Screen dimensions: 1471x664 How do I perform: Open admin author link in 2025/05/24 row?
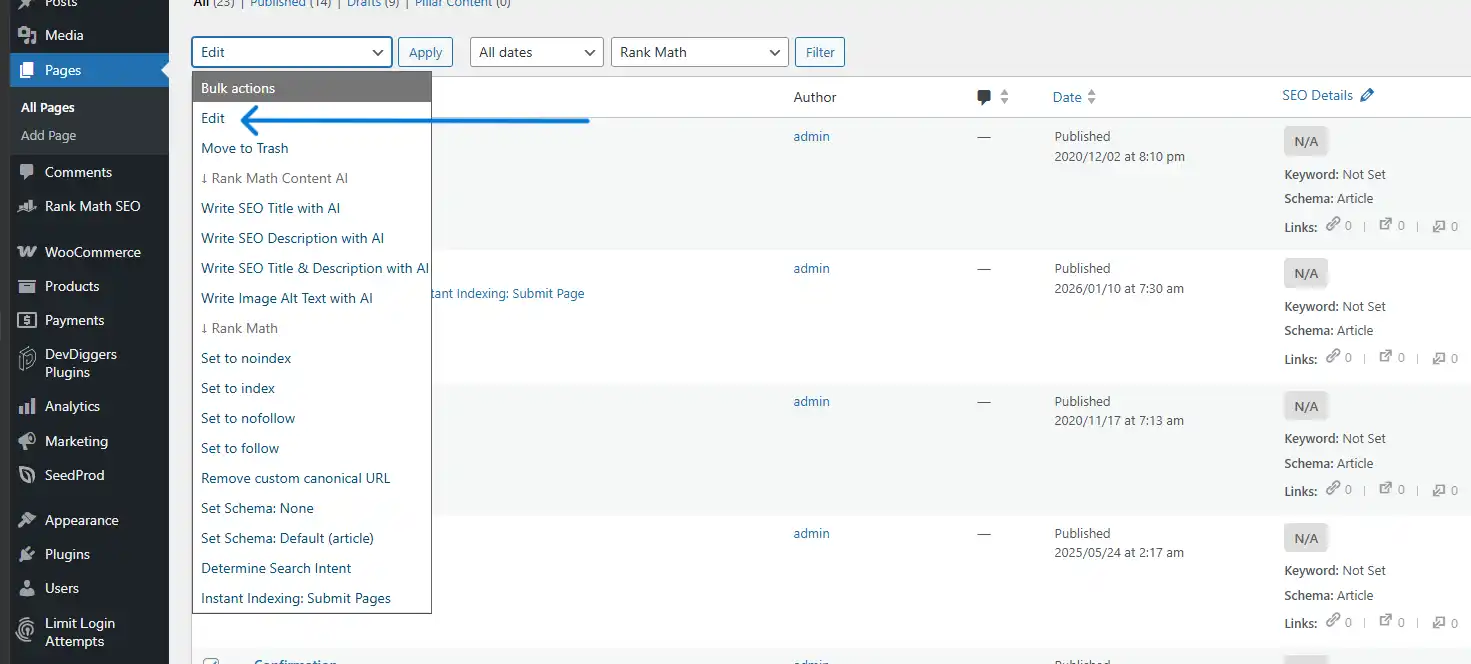[811, 533]
